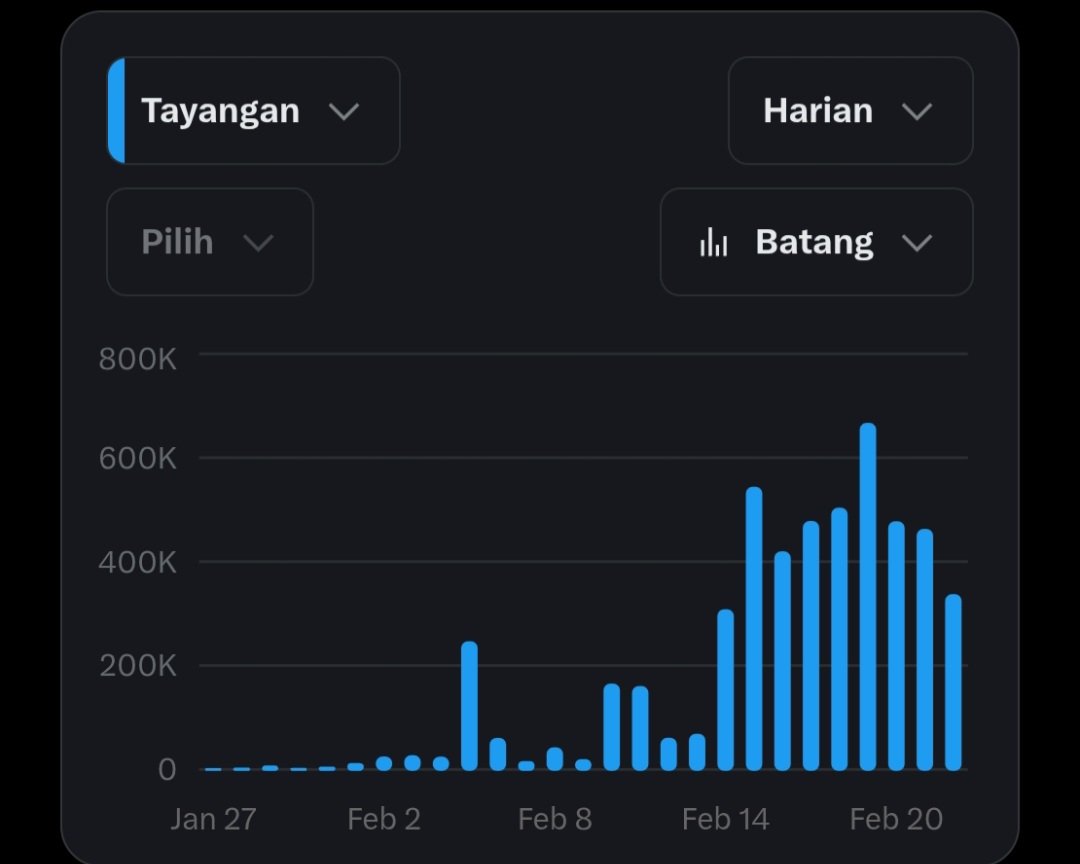Click the 400K axis label

(138, 562)
